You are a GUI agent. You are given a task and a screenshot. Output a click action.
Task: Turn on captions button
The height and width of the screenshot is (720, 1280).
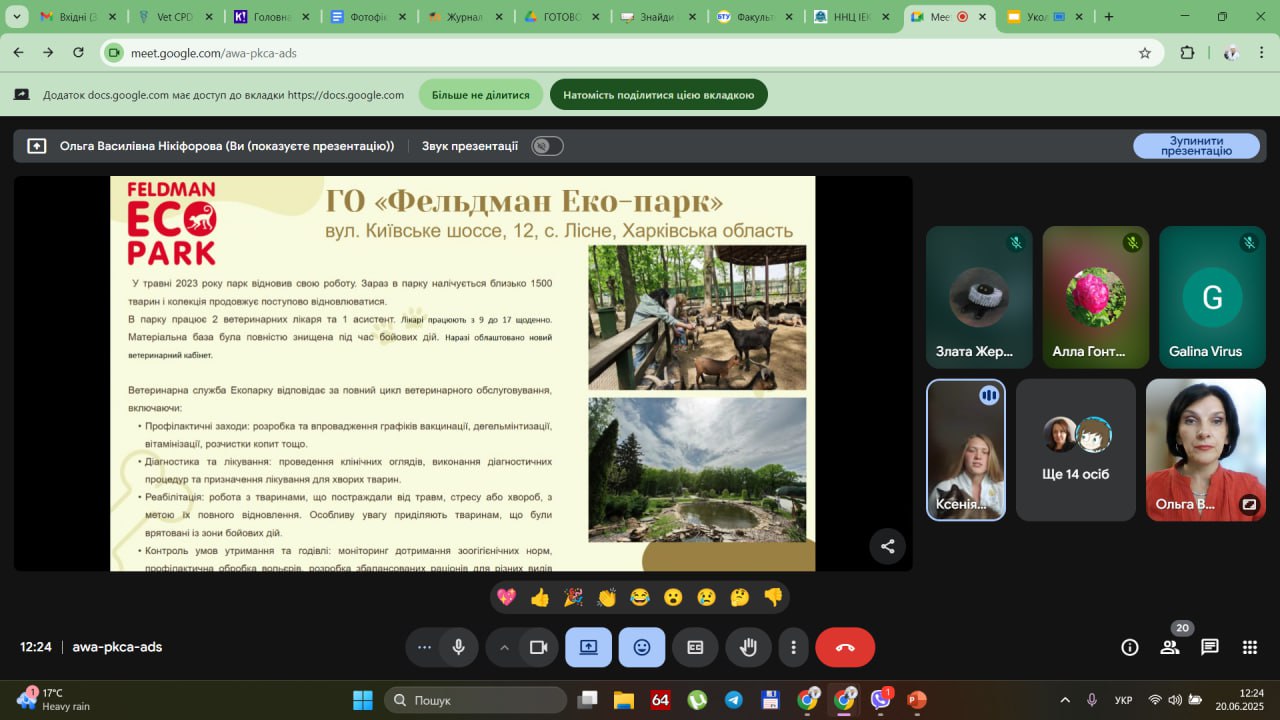(695, 647)
